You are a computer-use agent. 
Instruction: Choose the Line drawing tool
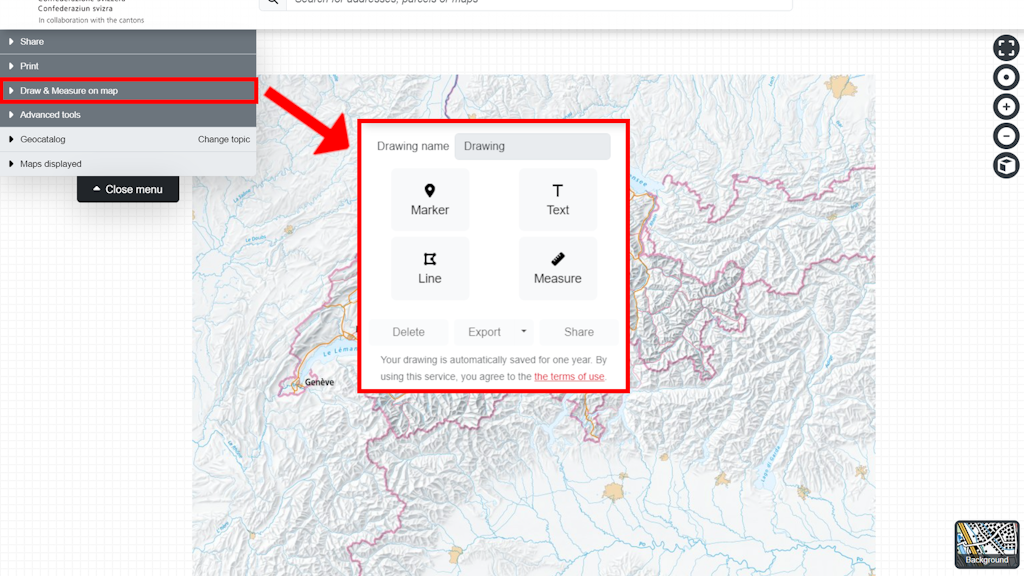[x=430, y=268]
